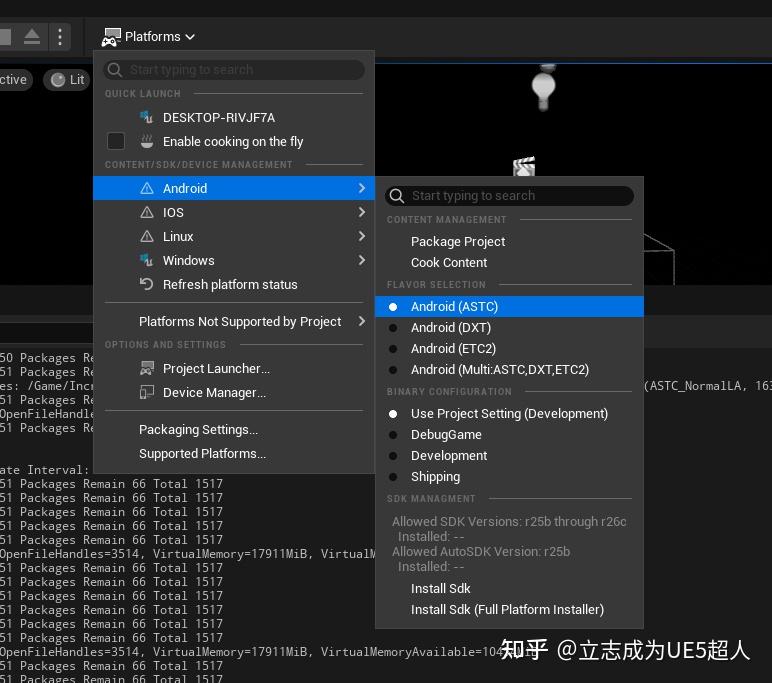Select Android (ETC2) flavor
772x683 pixels.
[x=510, y=349]
